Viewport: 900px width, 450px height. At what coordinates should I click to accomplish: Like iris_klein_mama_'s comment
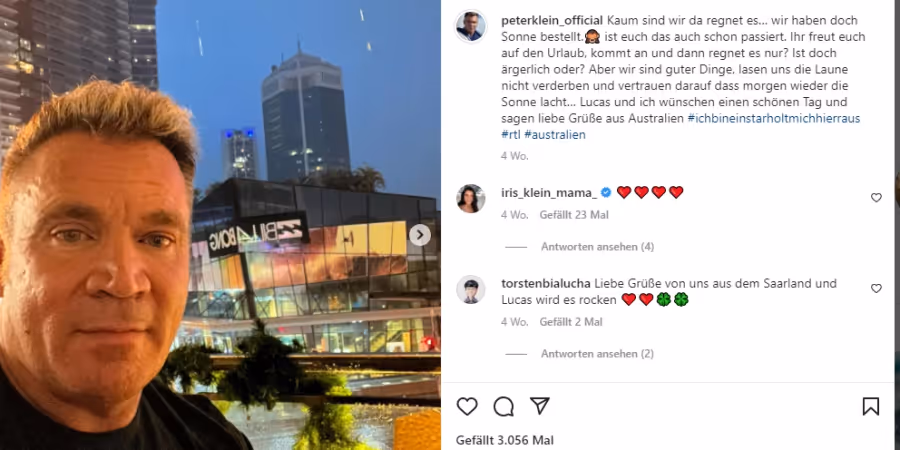click(876, 197)
